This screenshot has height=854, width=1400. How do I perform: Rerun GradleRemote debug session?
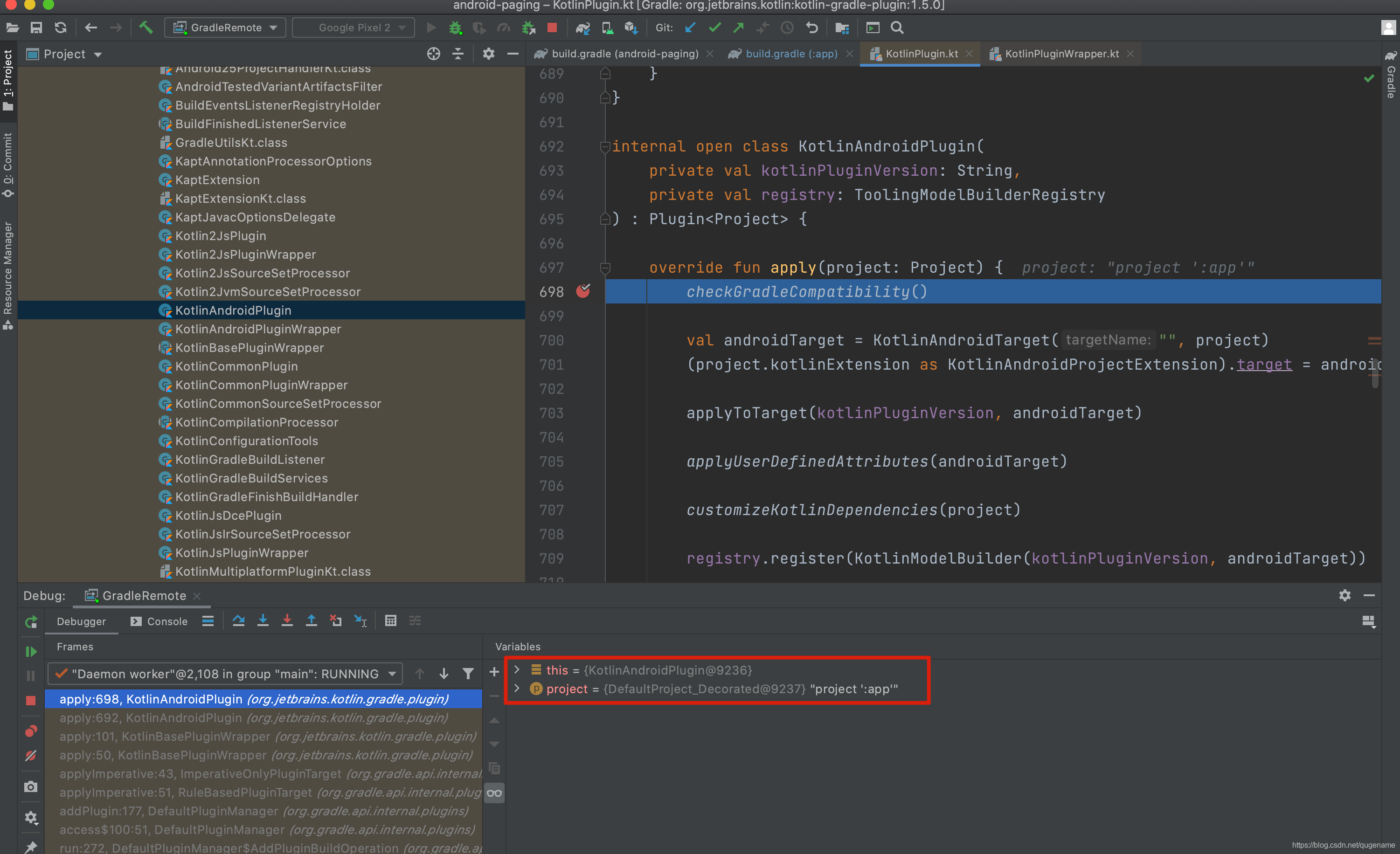31,622
